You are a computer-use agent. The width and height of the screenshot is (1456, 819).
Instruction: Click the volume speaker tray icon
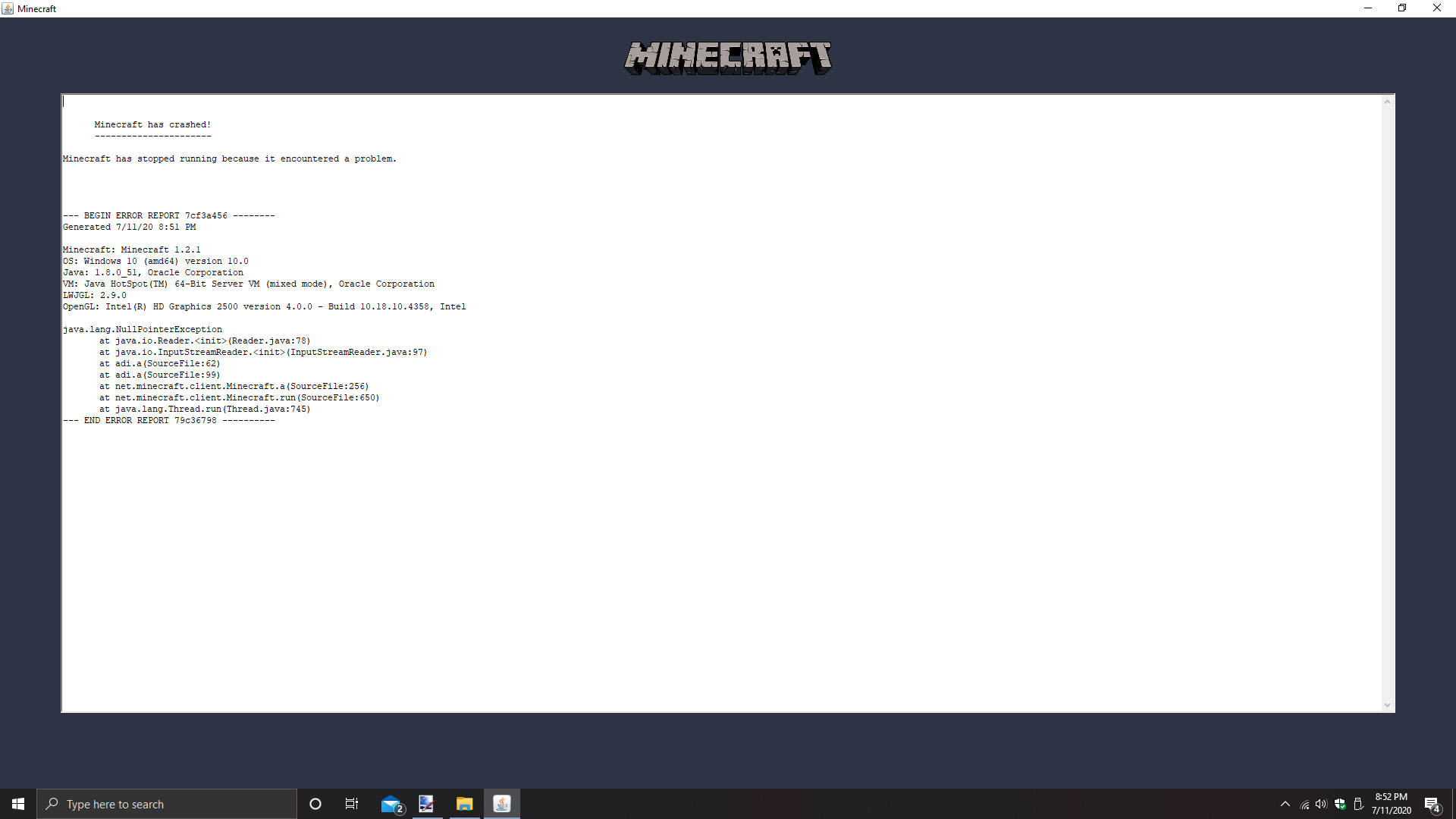pyautogui.click(x=1321, y=804)
